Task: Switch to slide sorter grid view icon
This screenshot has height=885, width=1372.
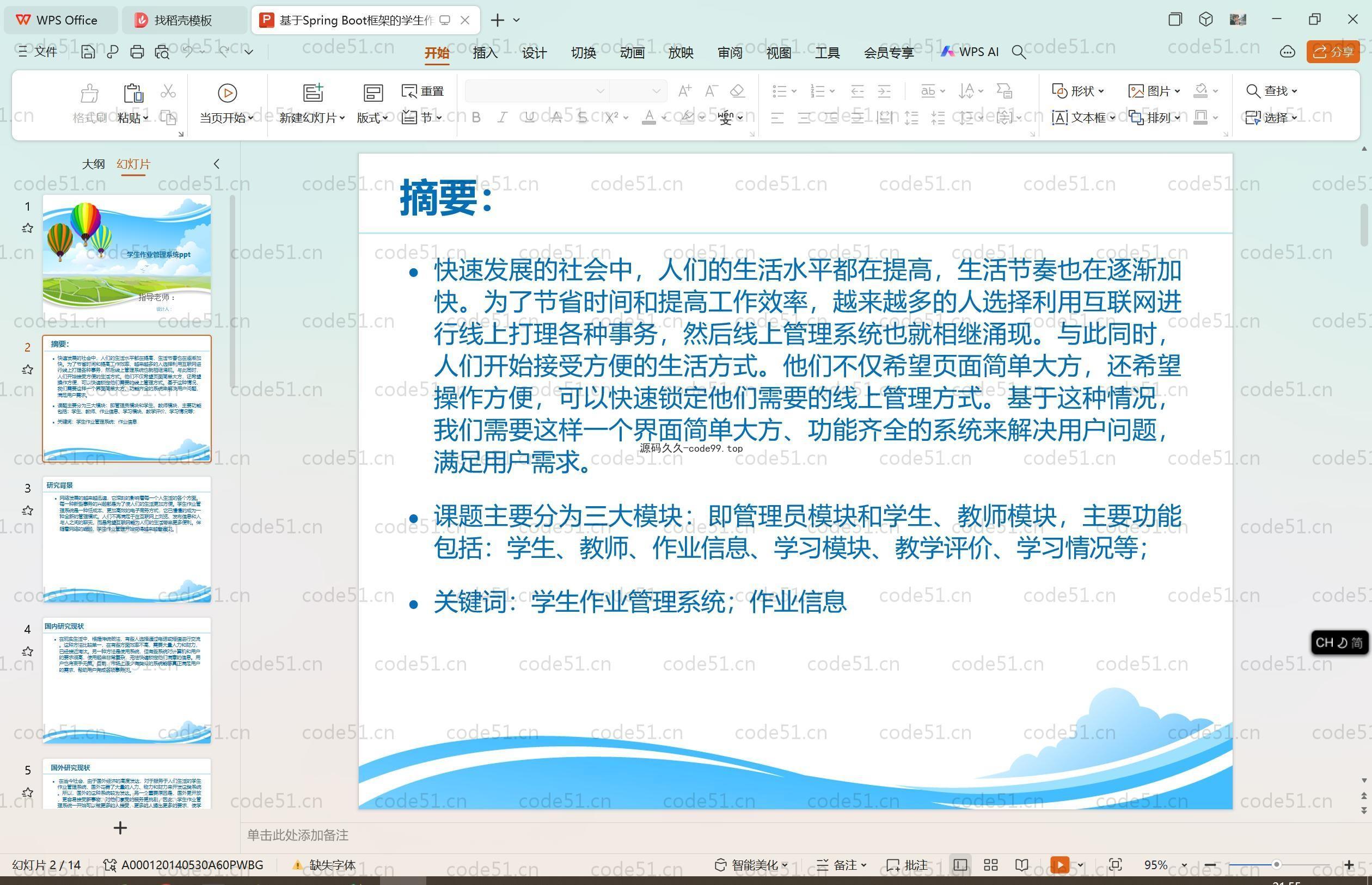Action: pyautogui.click(x=991, y=865)
